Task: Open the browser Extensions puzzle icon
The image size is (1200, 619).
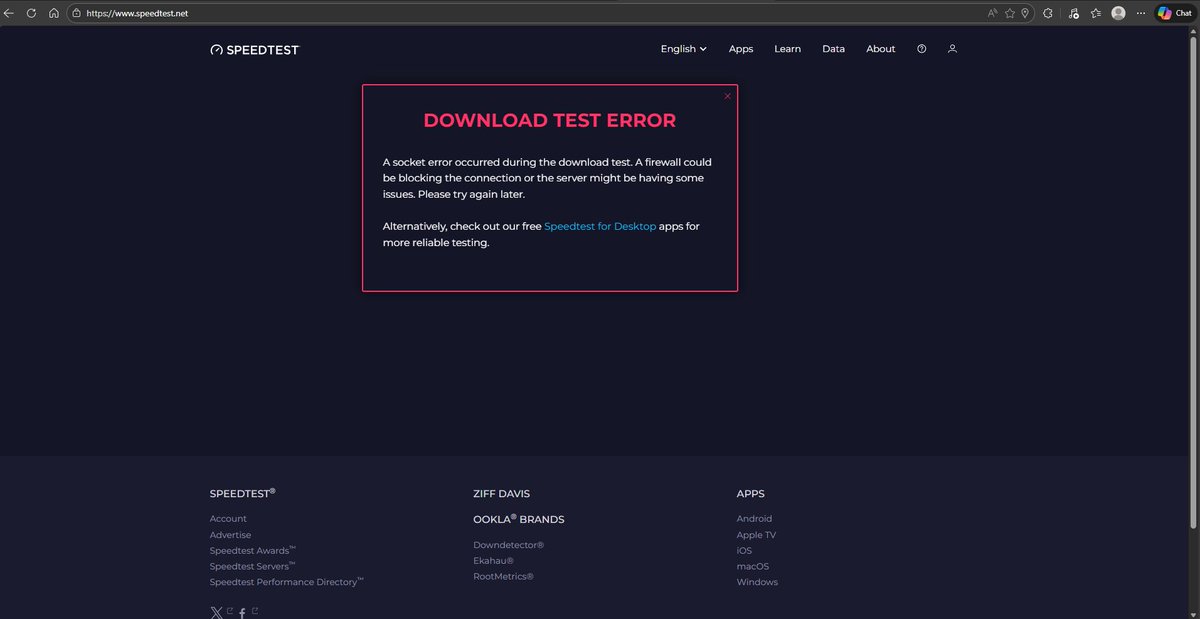Action: coord(1047,13)
